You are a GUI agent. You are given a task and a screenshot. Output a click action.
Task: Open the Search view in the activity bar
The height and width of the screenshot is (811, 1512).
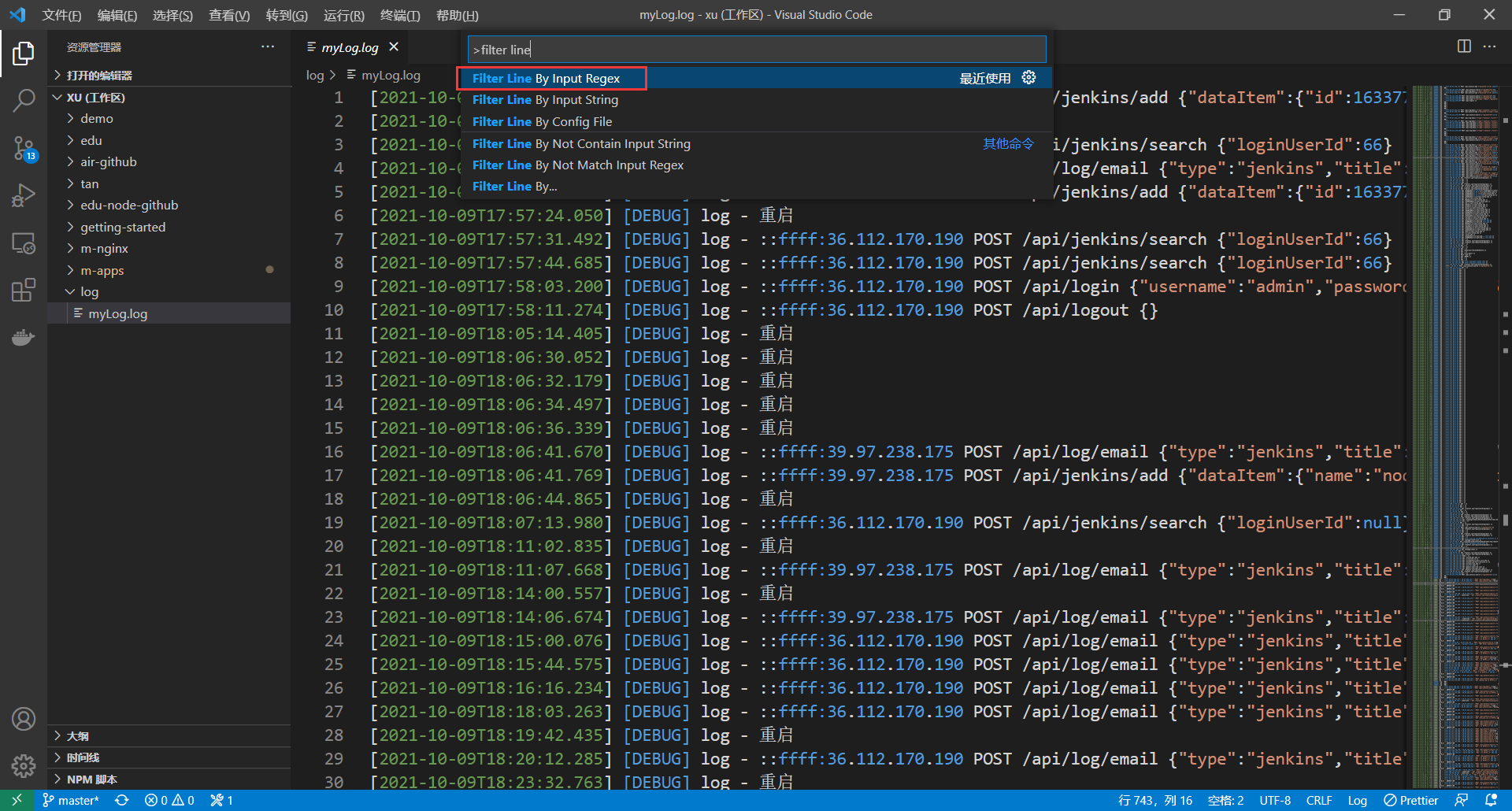tap(24, 101)
